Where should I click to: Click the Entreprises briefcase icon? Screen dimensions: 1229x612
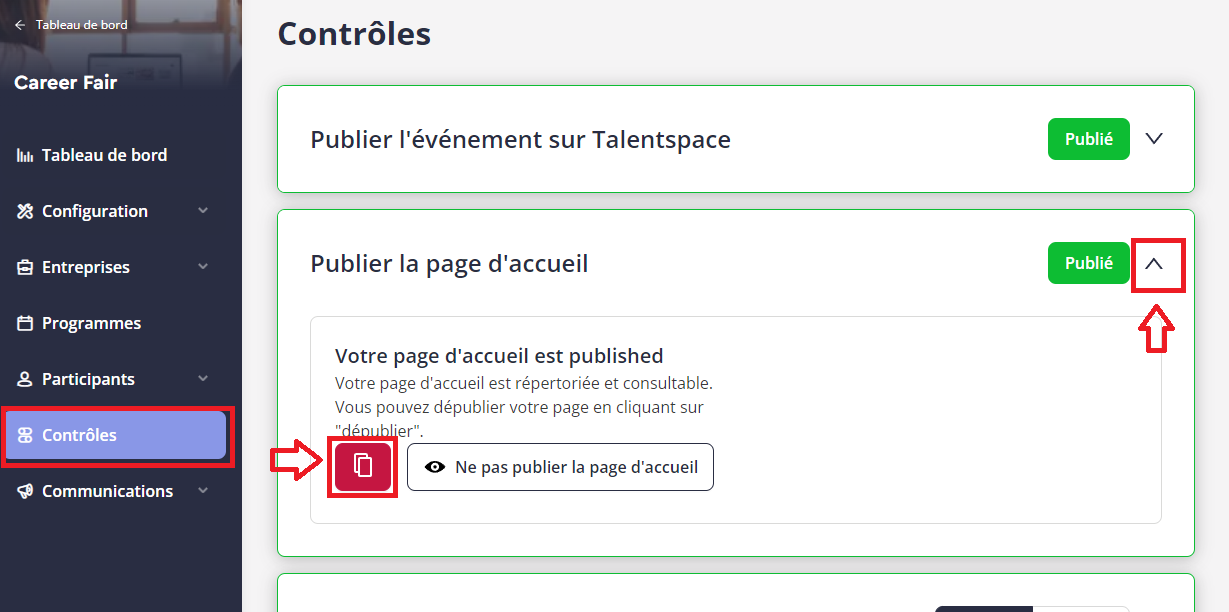coord(25,267)
